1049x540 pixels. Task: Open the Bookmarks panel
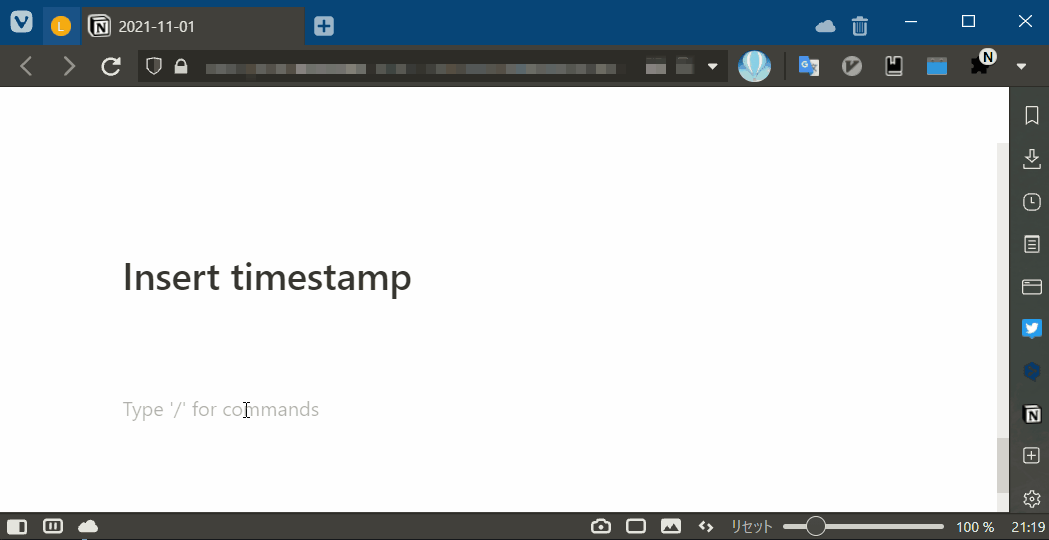tap(1032, 115)
